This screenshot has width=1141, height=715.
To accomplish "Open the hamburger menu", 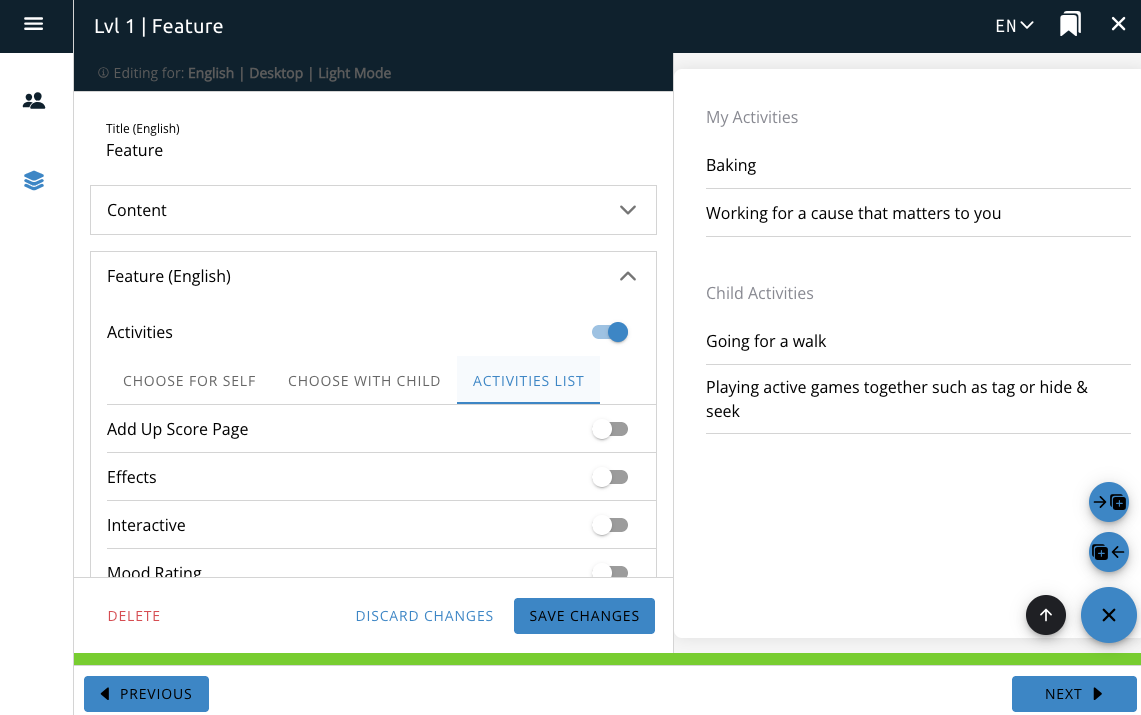I will coord(33,24).
